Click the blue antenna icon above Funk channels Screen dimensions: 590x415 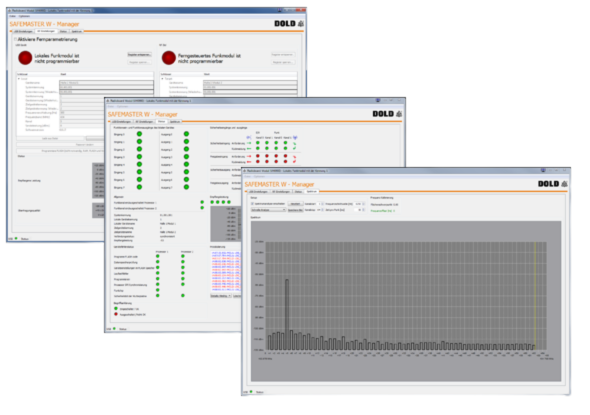[x=295, y=137]
